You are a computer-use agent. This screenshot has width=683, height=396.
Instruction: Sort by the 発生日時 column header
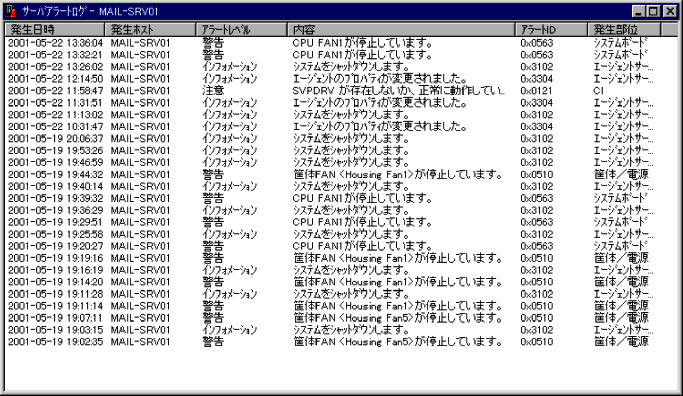pos(54,30)
